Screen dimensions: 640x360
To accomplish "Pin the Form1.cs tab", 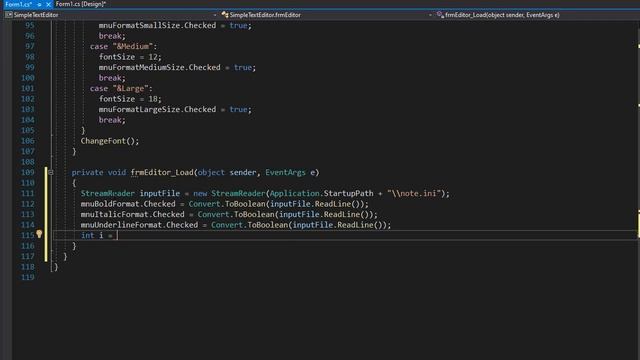I will click(39, 4).
